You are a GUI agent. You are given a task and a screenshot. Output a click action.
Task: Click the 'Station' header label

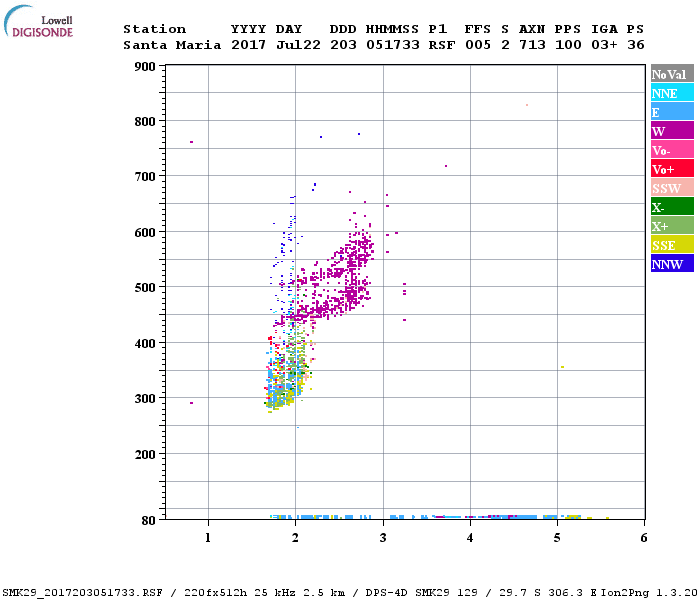tap(154, 29)
